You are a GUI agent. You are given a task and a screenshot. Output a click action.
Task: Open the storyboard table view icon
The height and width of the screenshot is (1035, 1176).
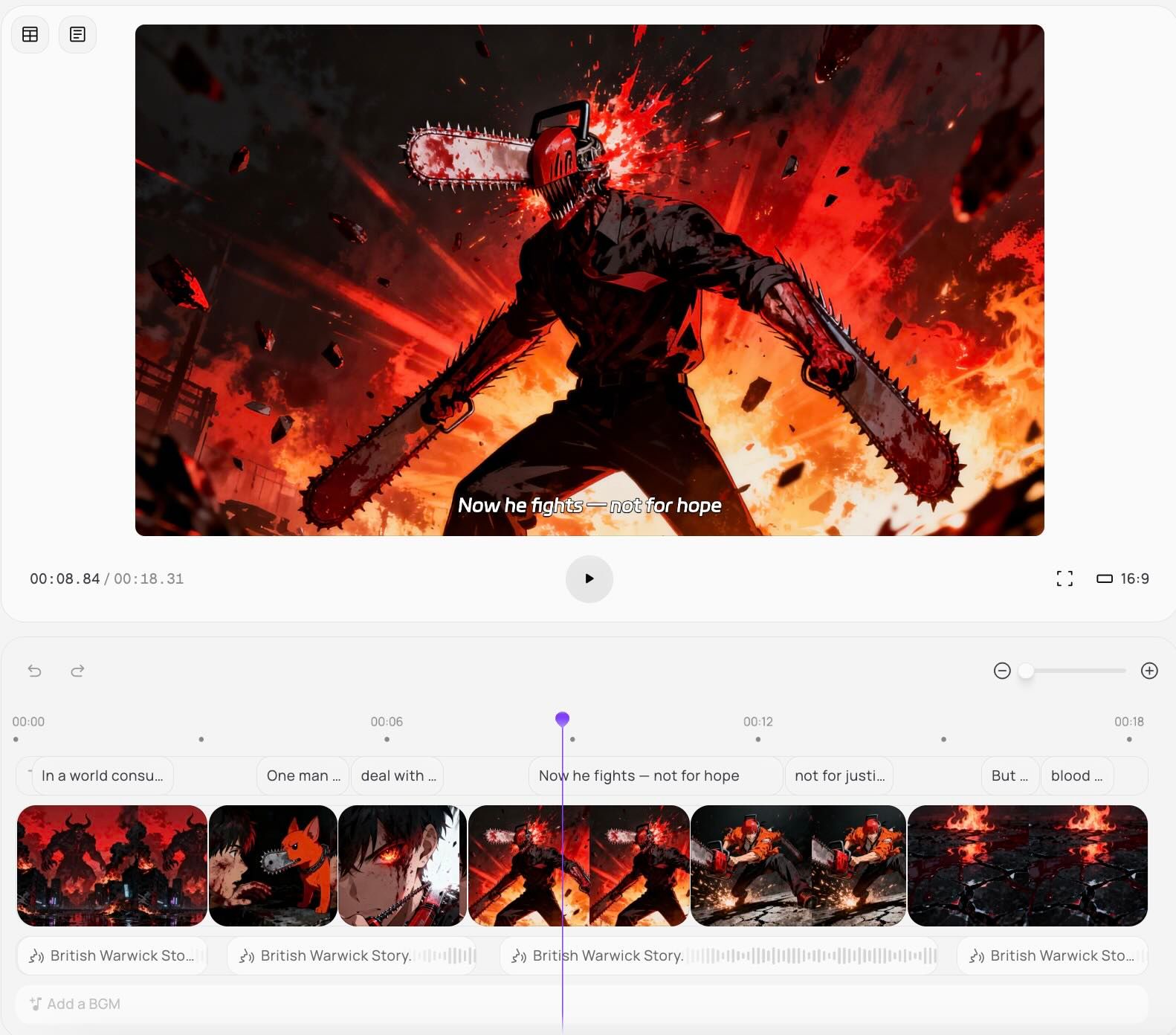(x=30, y=35)
